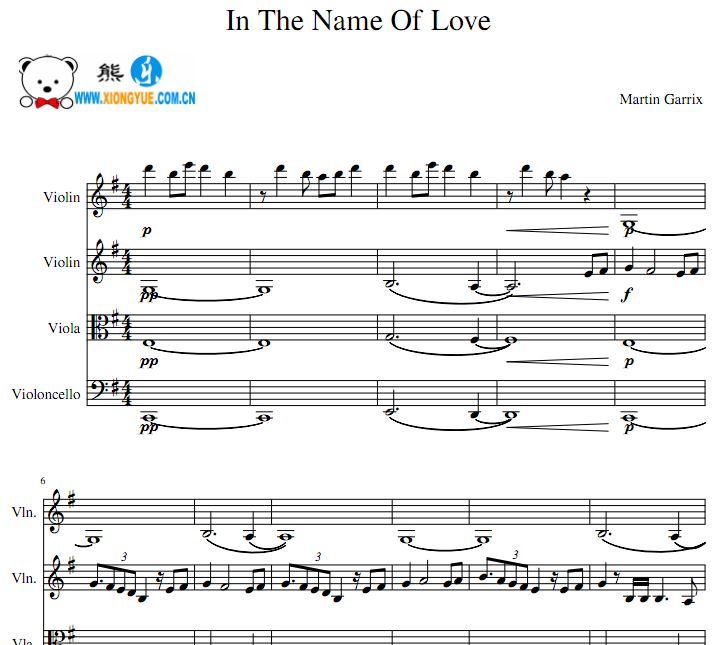727x645 pixels.
Task: Click the Chinese character "熊" logo text
Action: point(109,73)
